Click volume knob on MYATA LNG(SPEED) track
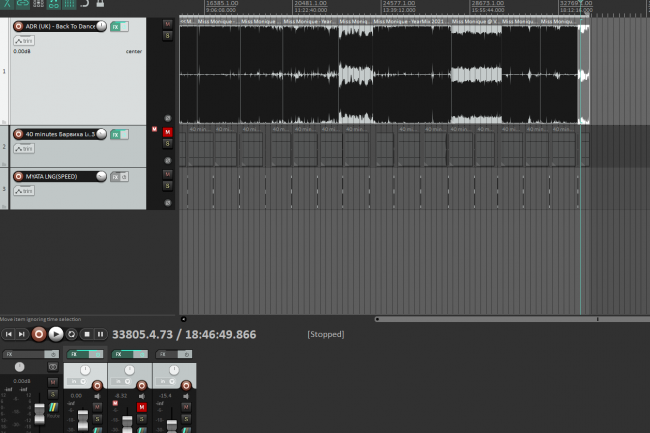Viewport: 650px width, 433px height. 101,176
